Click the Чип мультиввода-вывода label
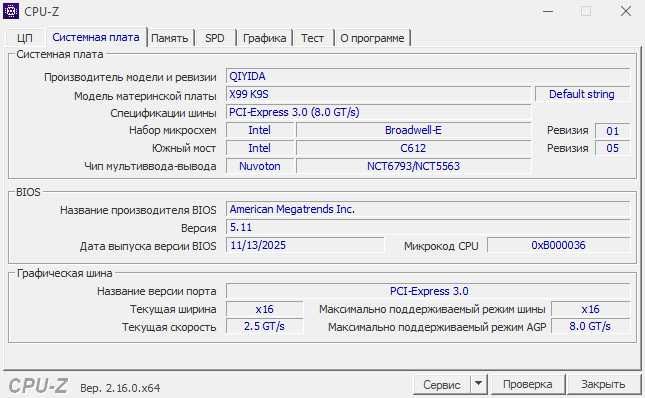The height and width of the screenshot is (398, 645). [150, 167]
